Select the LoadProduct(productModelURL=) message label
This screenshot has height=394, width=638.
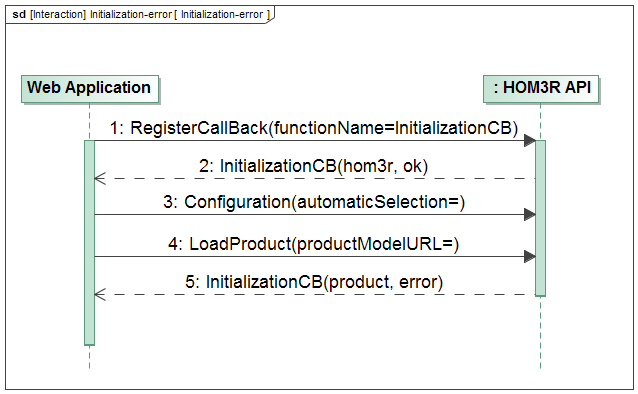pos(313,244)
